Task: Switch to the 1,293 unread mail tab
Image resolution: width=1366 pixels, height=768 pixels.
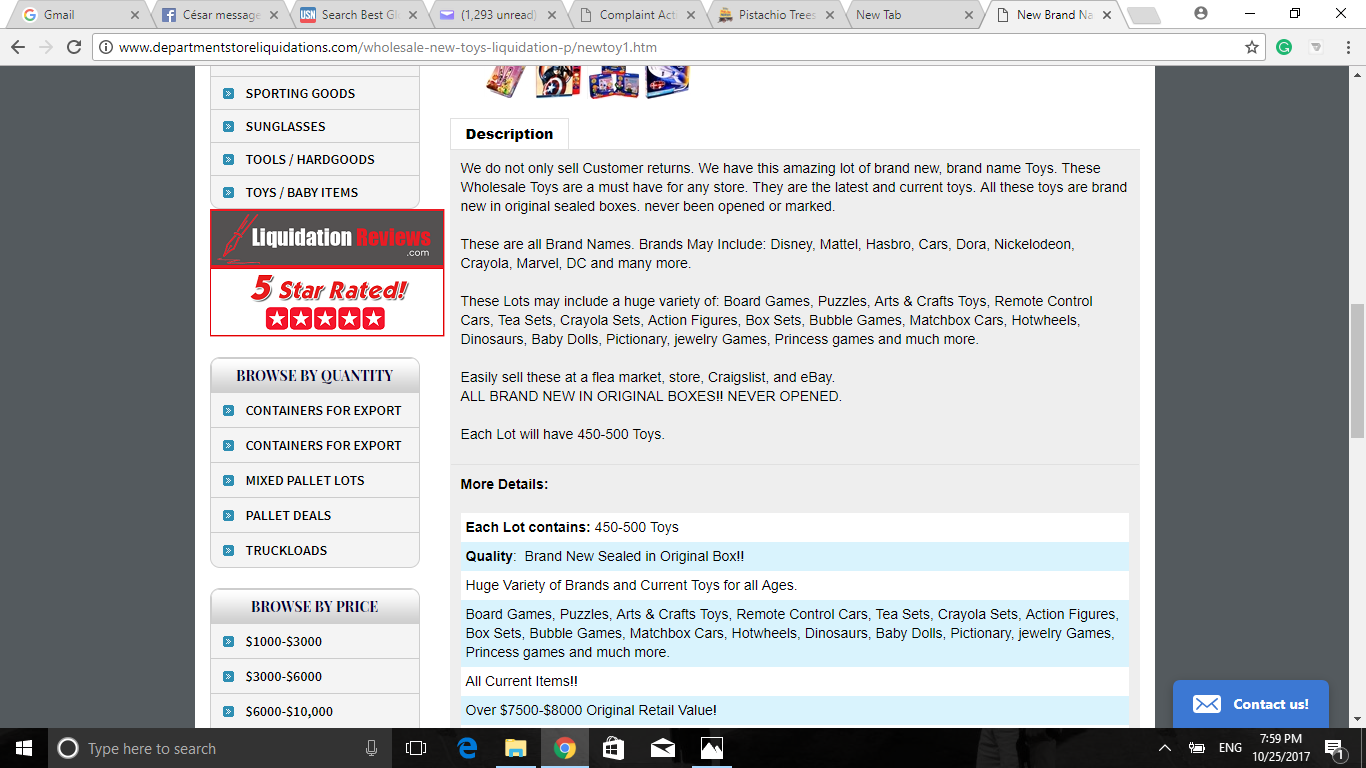Action: [495, 15]
